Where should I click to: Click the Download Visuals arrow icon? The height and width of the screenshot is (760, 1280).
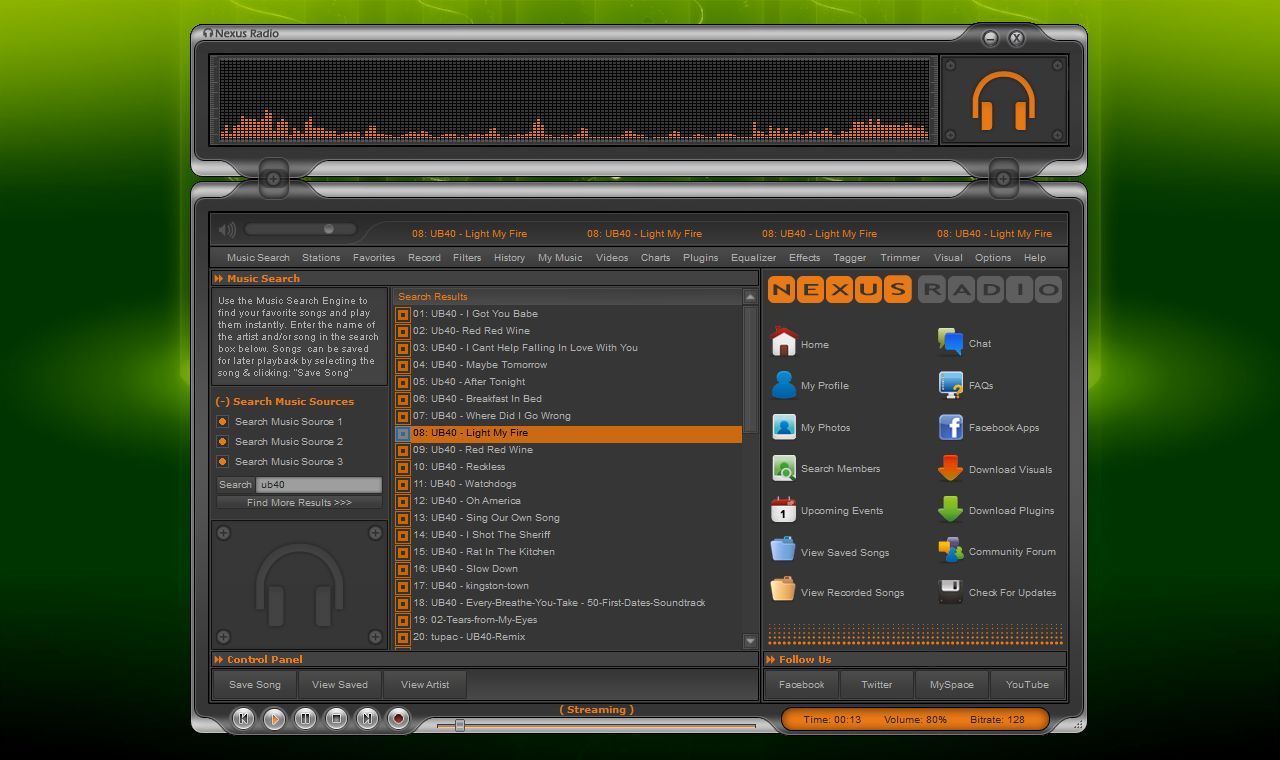[x=950, y=468]
